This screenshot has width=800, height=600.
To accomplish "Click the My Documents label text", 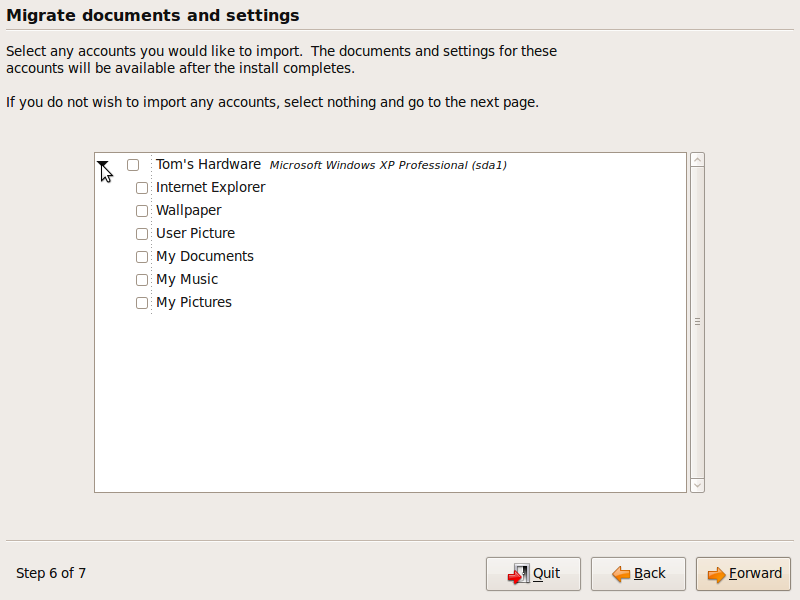I will (x=204, y=256).
